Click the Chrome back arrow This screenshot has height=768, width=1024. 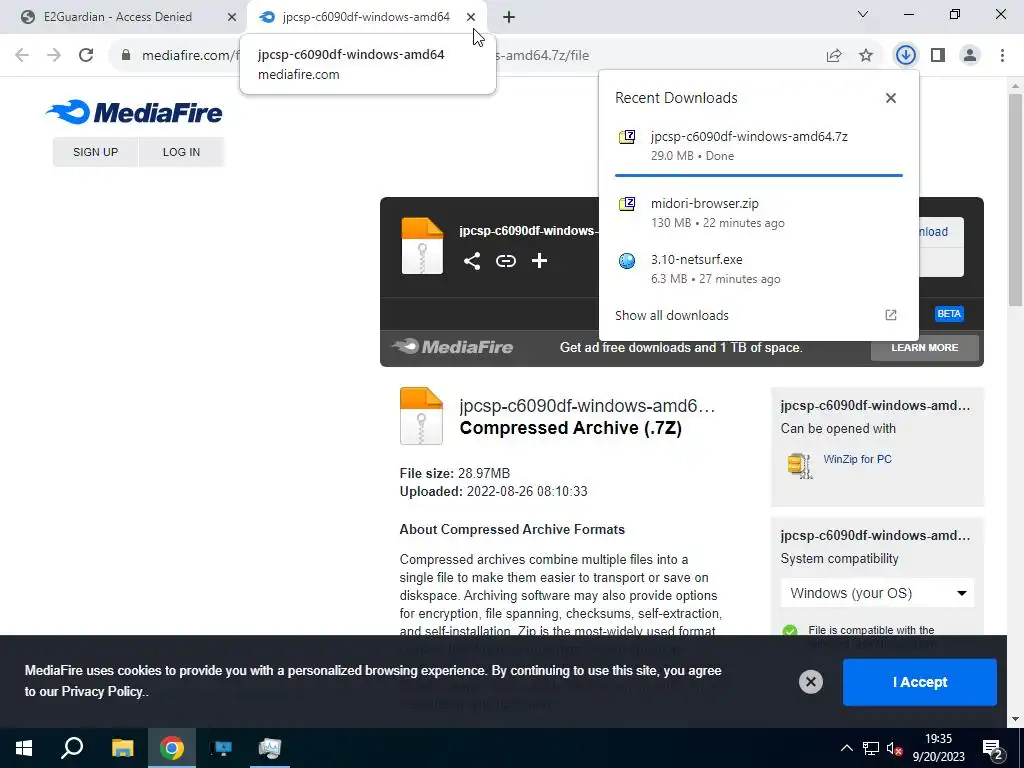22,55
